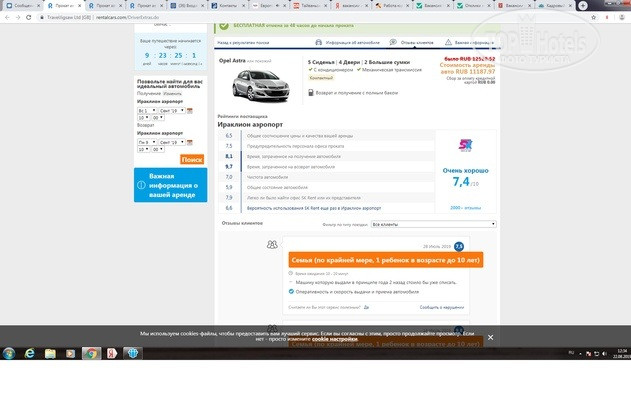Open the cookie настройки link
This screenshot has height=400, width=631.
tap(335, 339)
